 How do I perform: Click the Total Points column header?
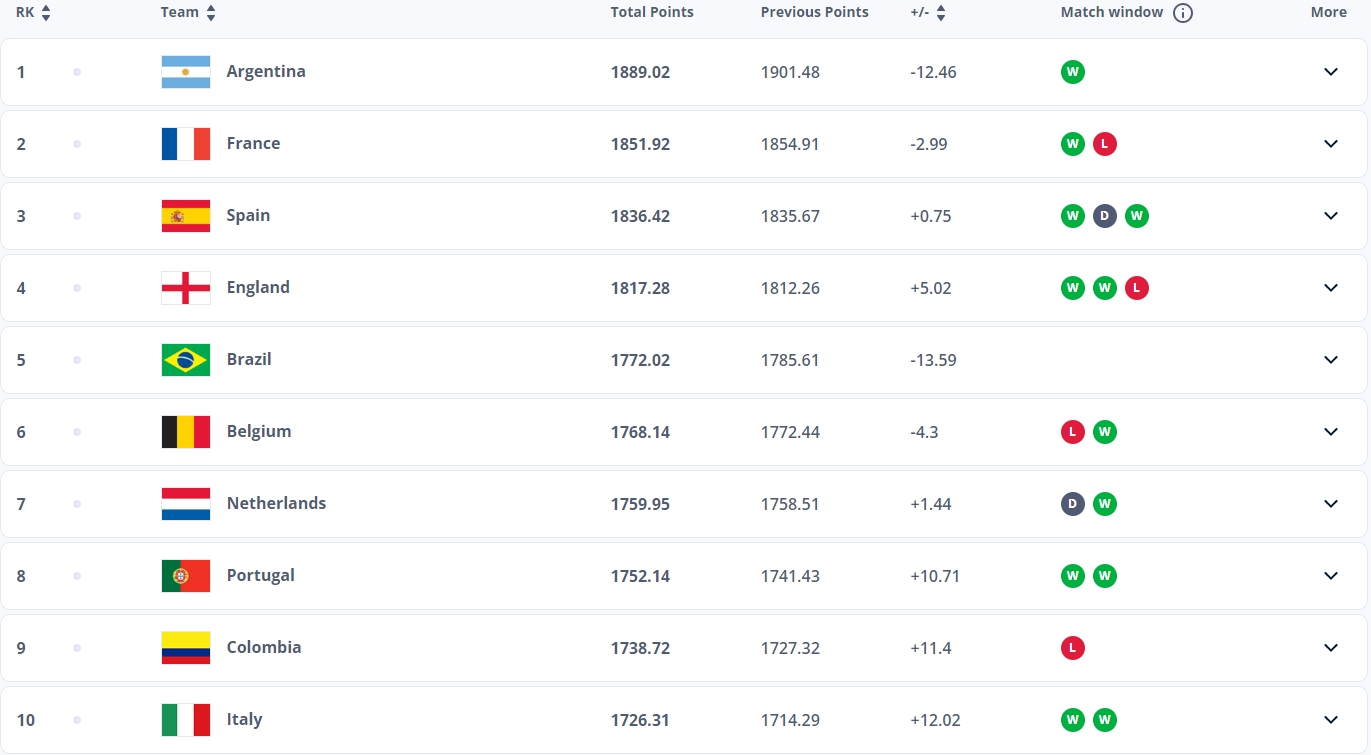652,13
